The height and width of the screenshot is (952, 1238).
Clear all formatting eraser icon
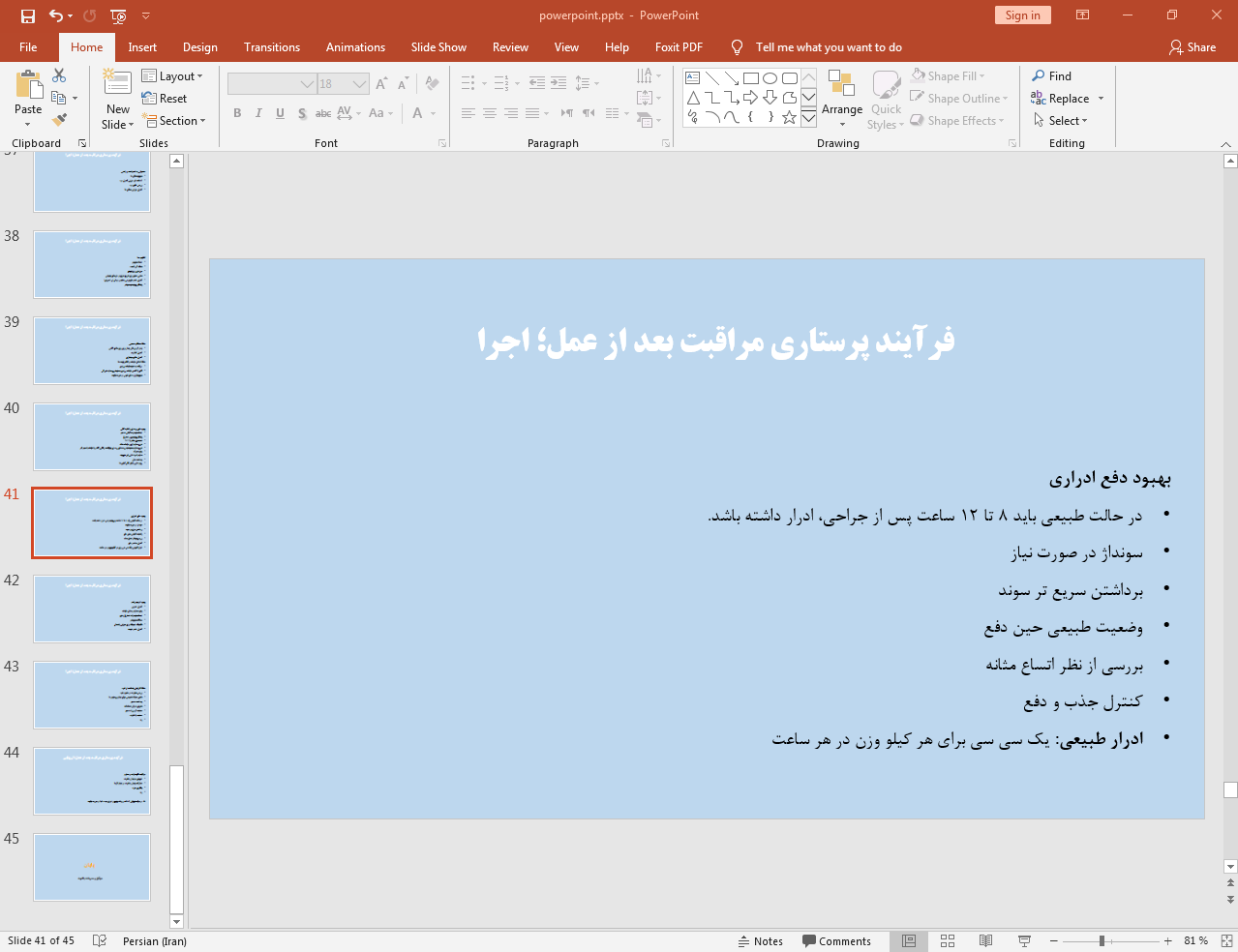(432, 84)
